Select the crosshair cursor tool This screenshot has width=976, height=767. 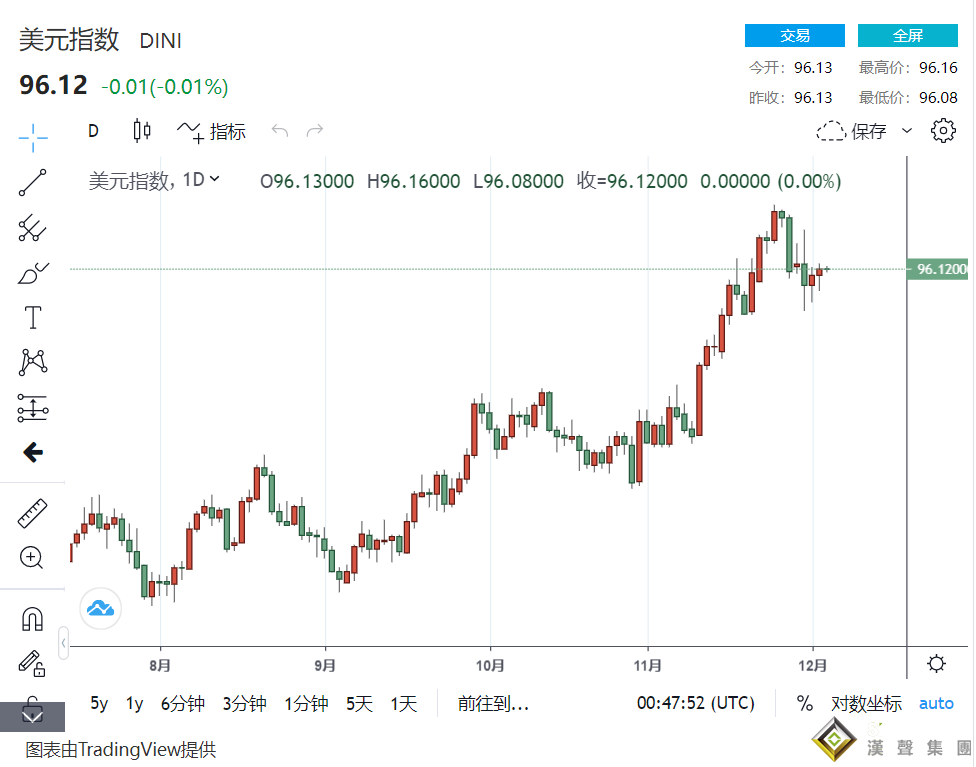[33, 137]
